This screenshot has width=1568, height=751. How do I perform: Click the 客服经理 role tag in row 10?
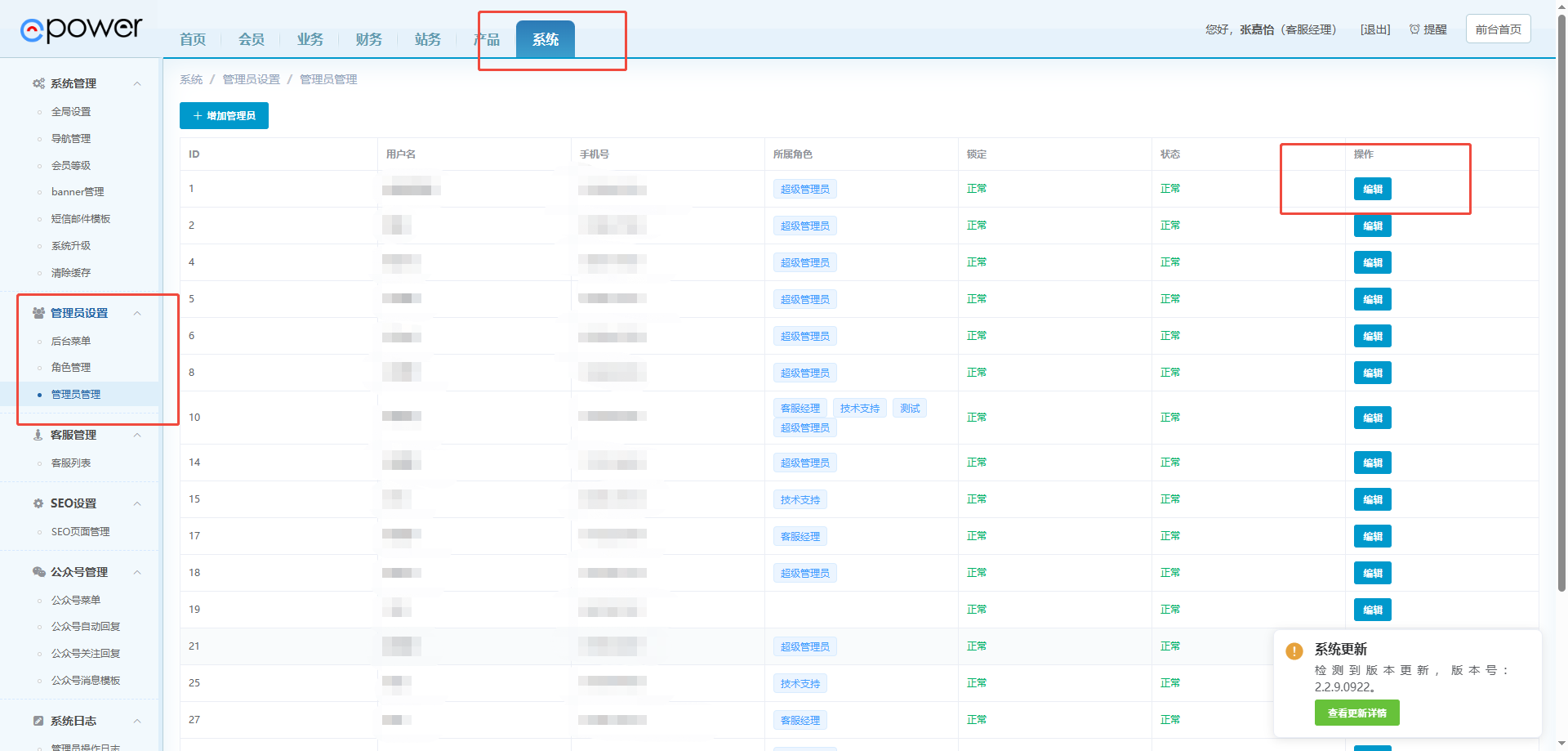(x=800, y=408)
